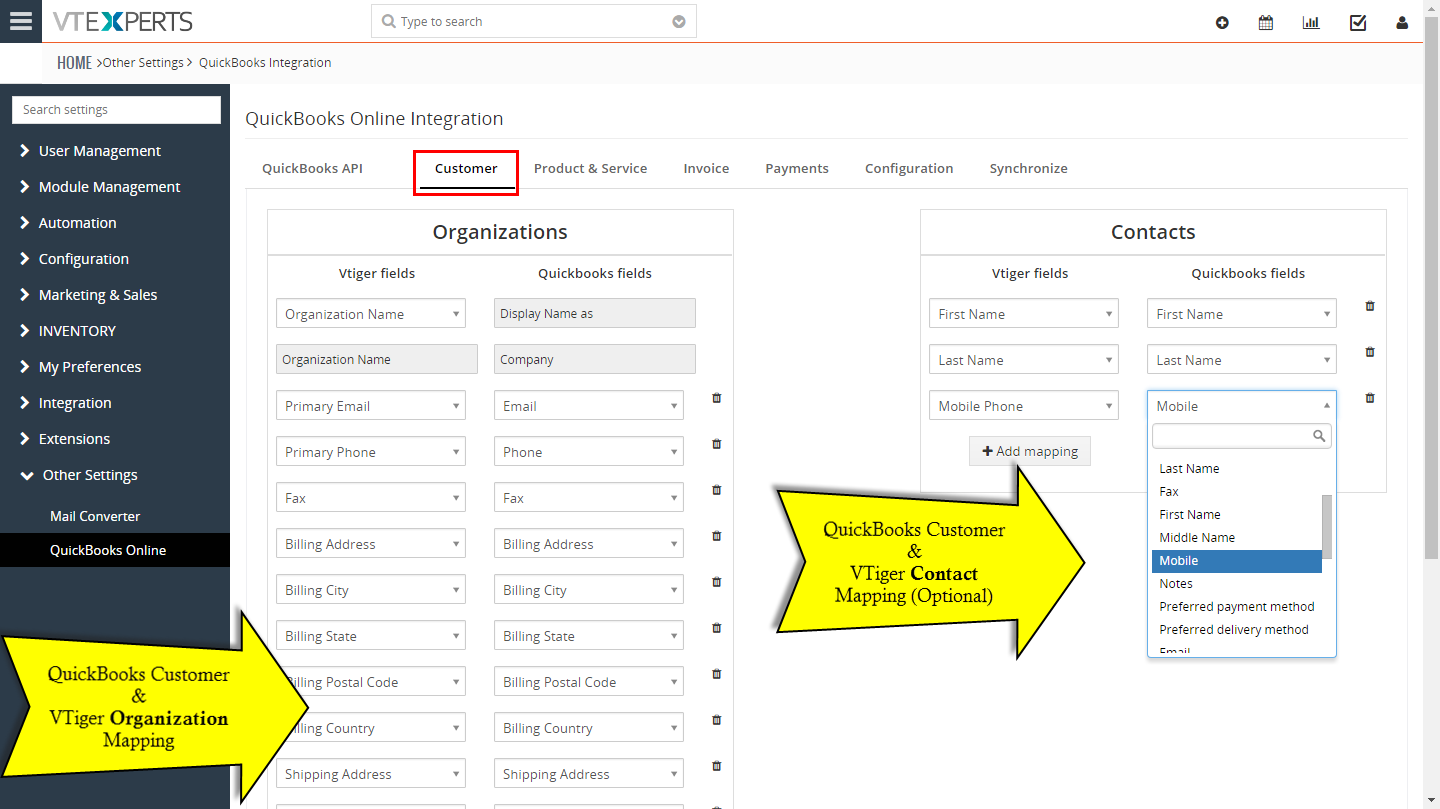
Task: Choose Preferred delivery method option
Action: pos(1237,629)
